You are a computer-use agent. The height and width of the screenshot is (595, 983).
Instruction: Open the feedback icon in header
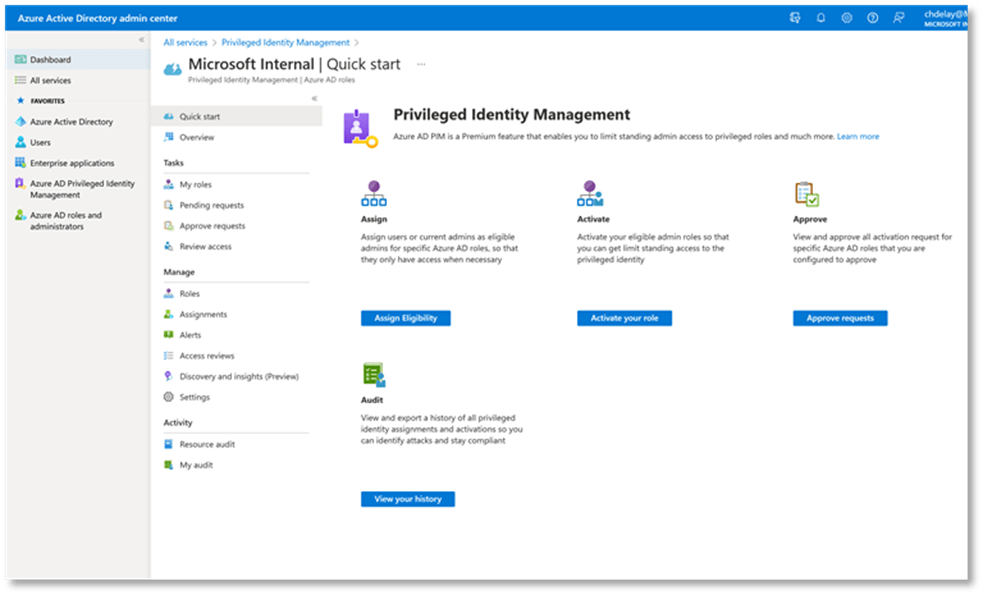coord(898,17)
